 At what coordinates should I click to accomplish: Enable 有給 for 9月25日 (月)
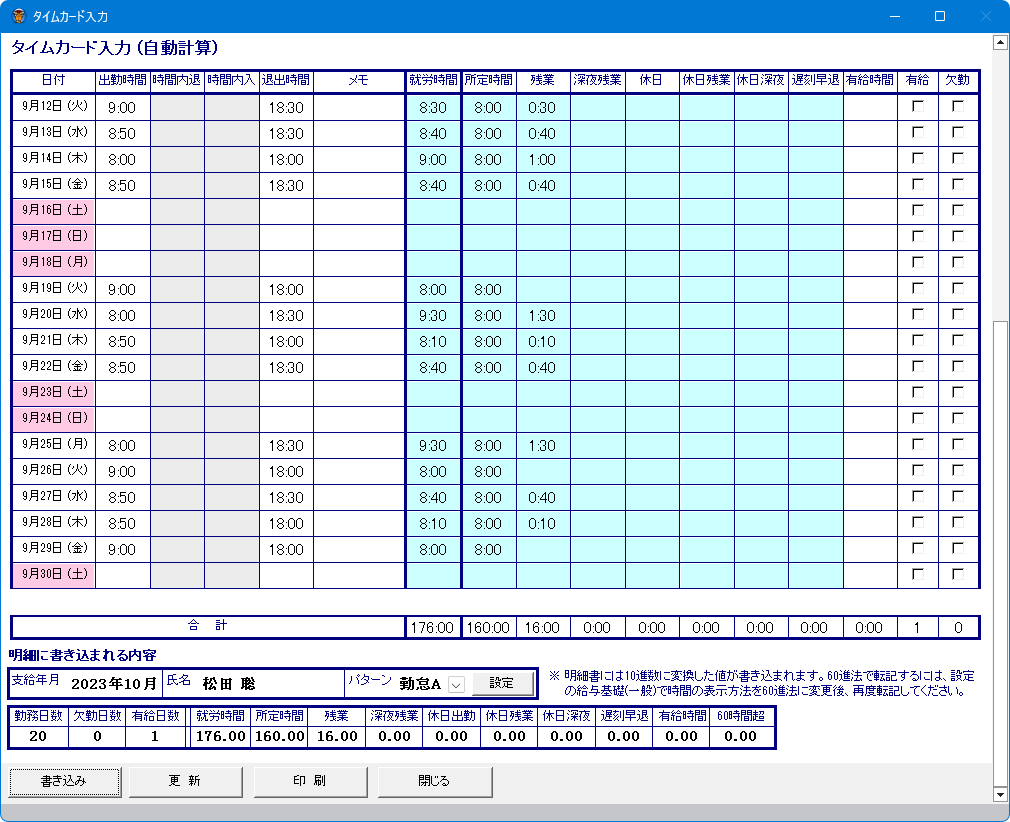(x=918, y=444)
